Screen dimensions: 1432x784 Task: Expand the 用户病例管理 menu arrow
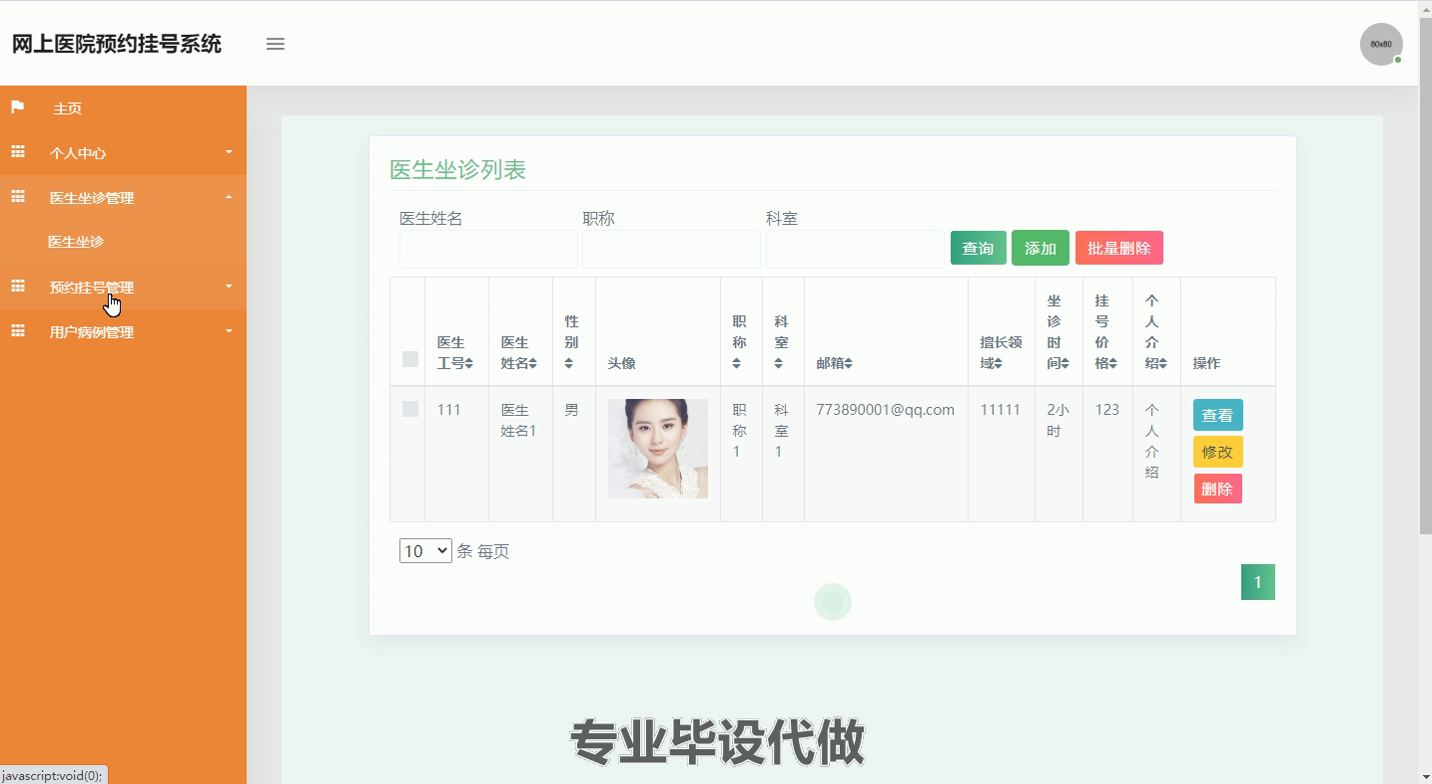229,331
